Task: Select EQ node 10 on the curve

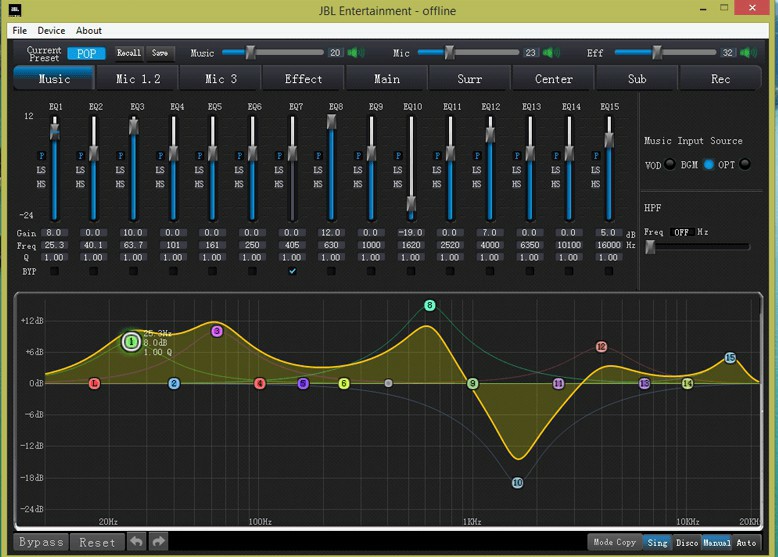Action: point(517,482)
